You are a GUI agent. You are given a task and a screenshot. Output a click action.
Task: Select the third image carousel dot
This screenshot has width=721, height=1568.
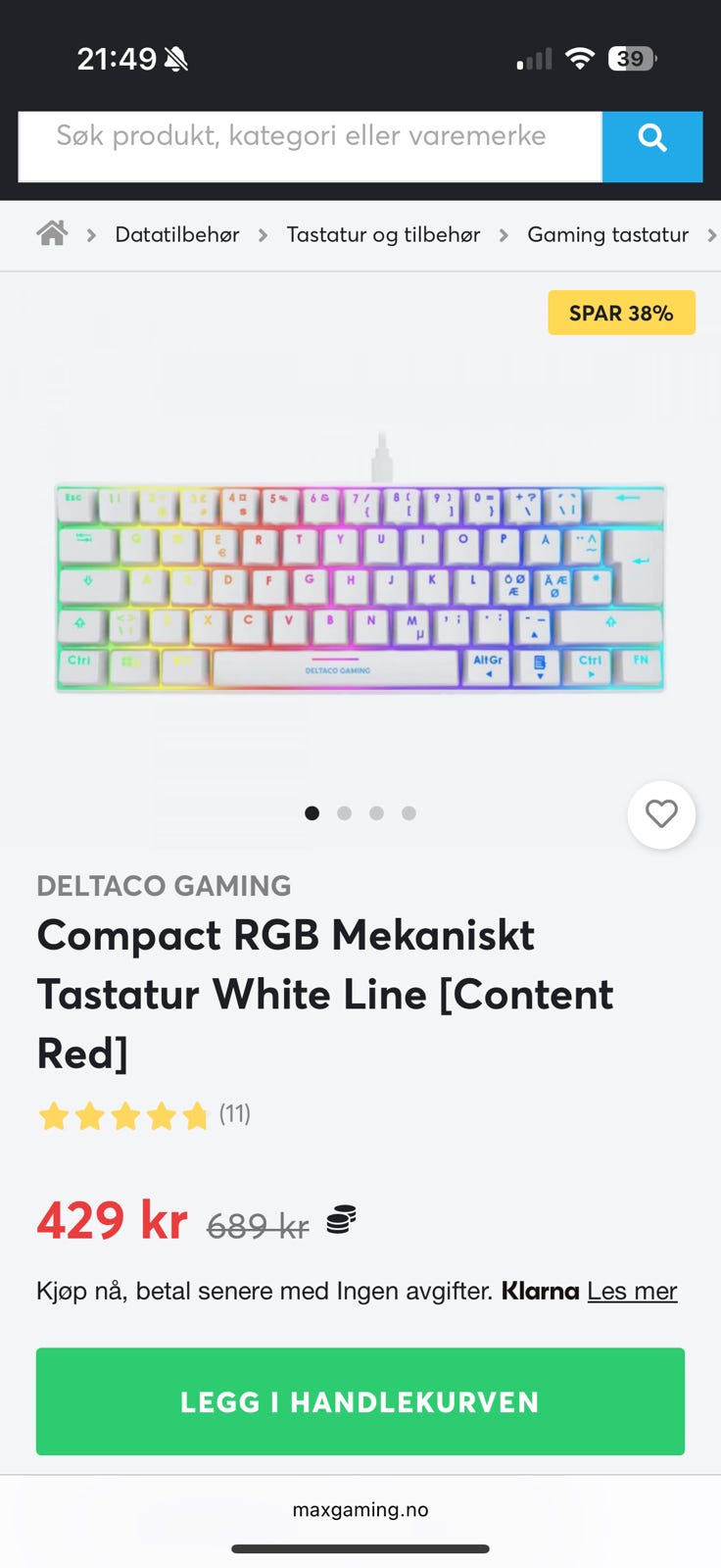376,812
